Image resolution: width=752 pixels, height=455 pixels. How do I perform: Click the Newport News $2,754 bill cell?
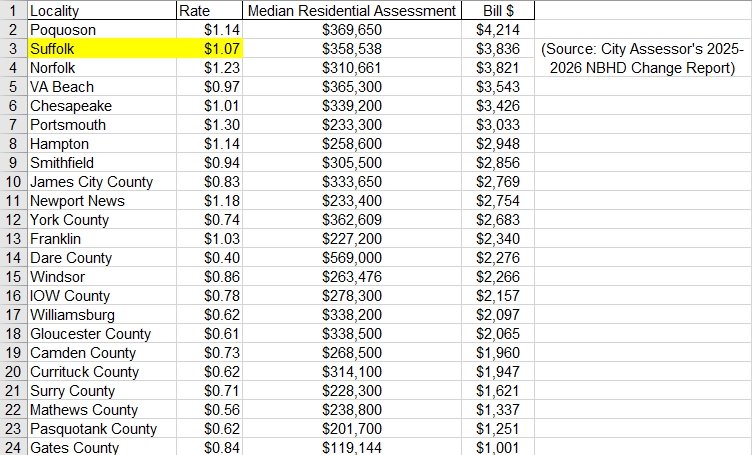point(496,201)
